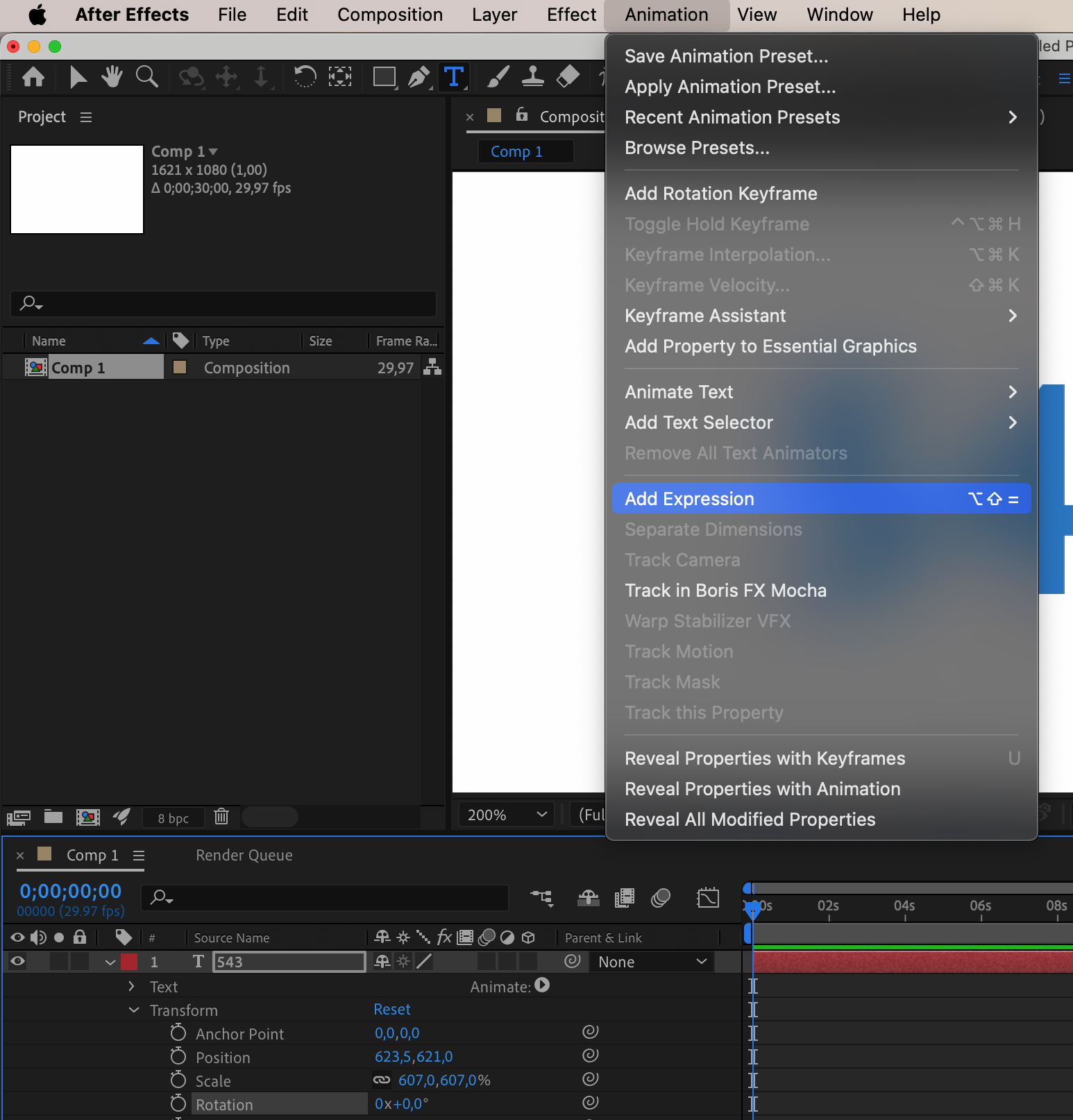Image resolution: width=1073 pixels, height=1120 pixels.
Task: Switch to Render Queue tab
Action: point(244,855)
